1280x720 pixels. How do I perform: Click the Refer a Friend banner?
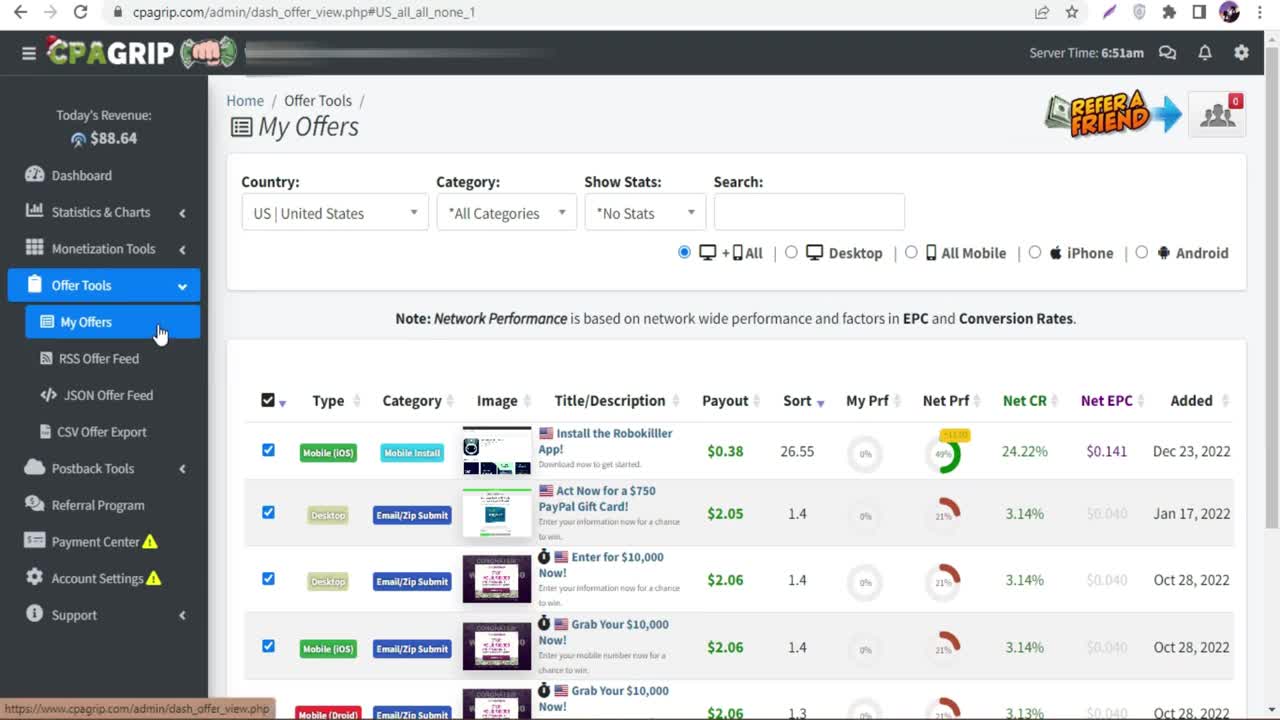point(1113,114)
